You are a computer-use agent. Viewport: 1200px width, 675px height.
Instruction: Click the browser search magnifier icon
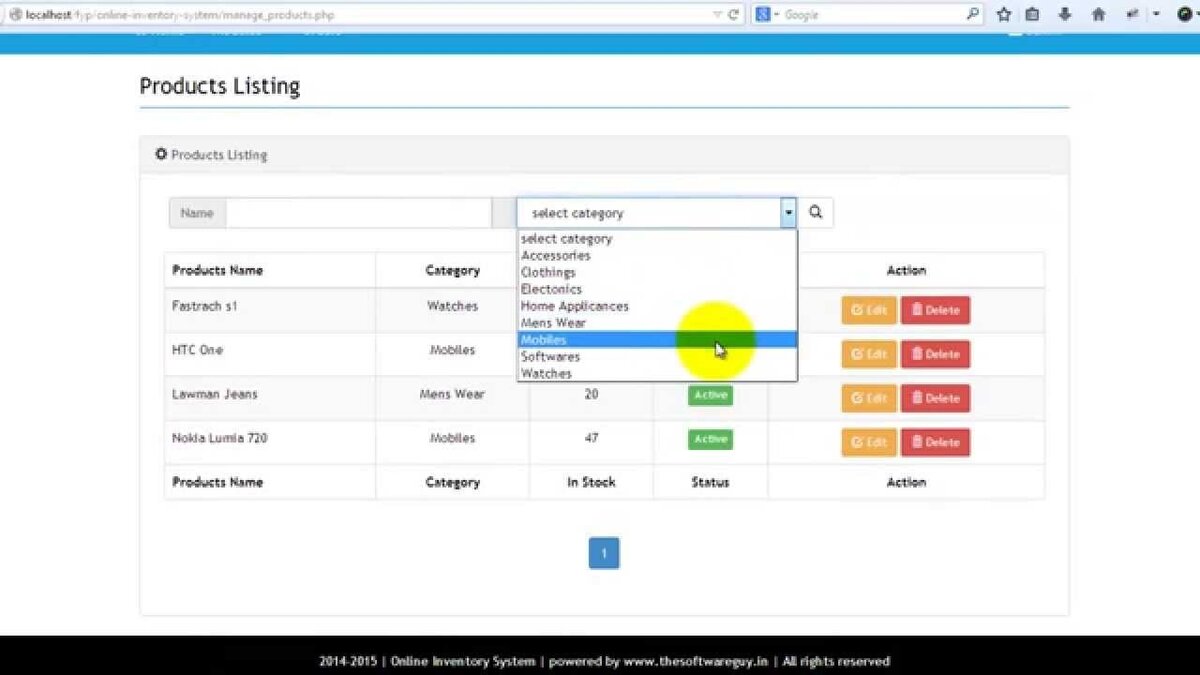tap(974, 14)
